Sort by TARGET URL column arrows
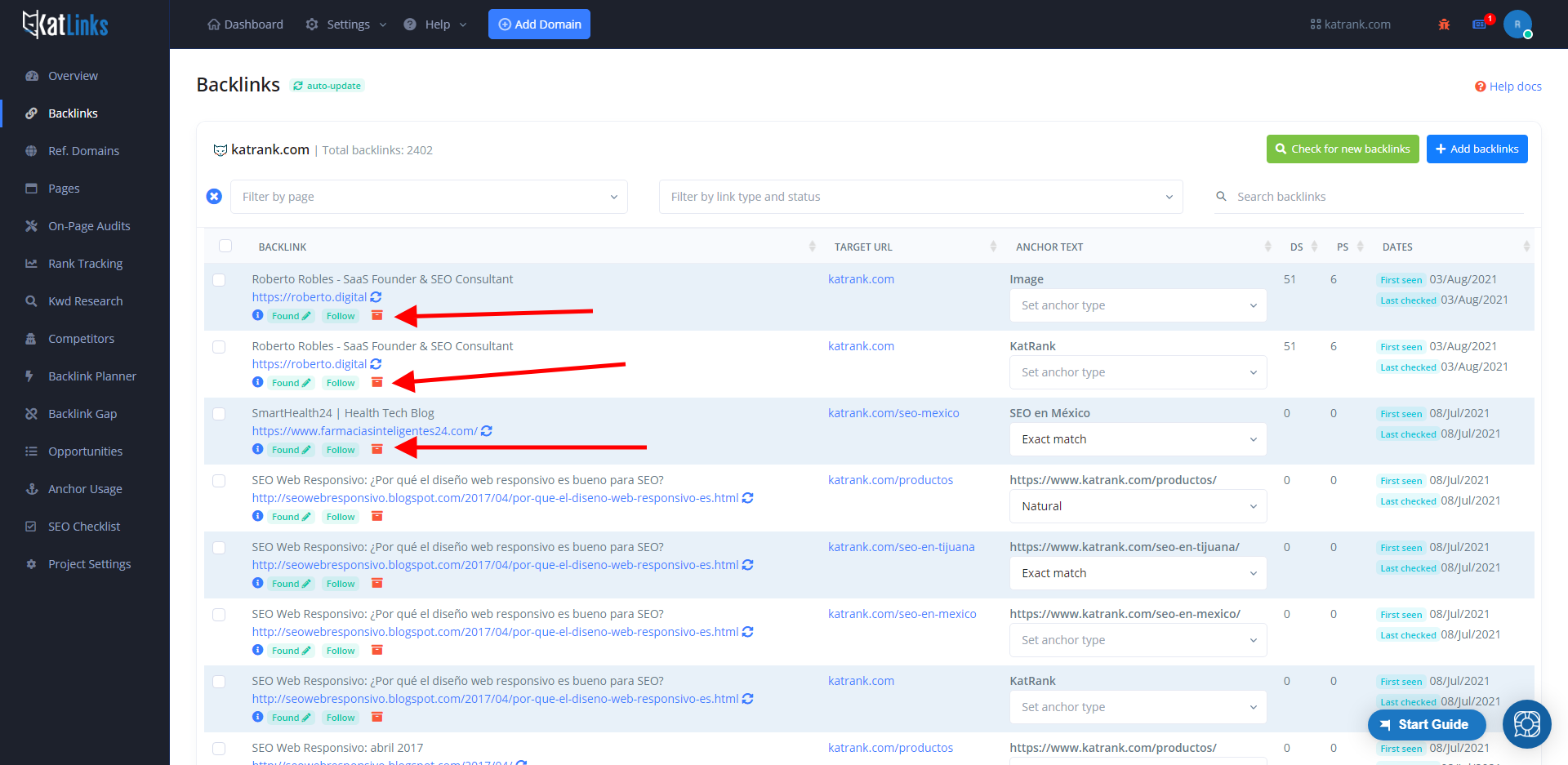The height and width of the screenshot is (765, 1568). [994, 247]
